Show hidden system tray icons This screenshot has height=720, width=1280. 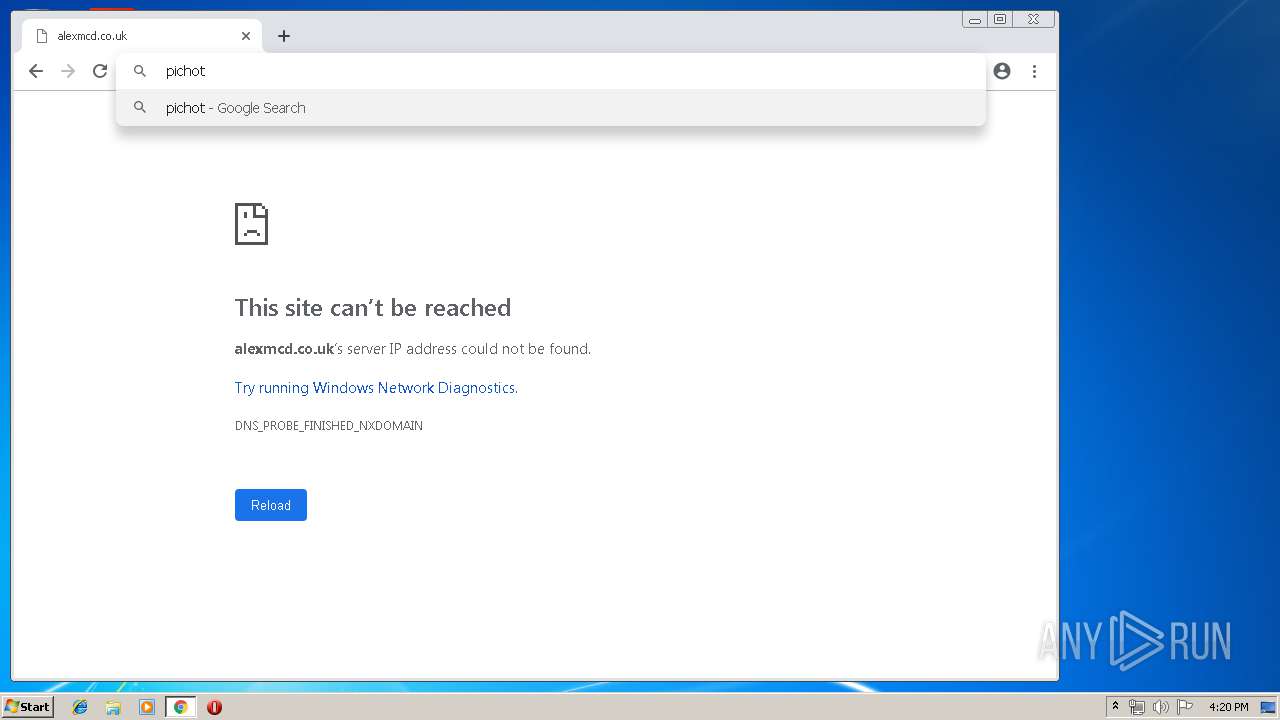pyautogui.click(x=1115, y=707)
